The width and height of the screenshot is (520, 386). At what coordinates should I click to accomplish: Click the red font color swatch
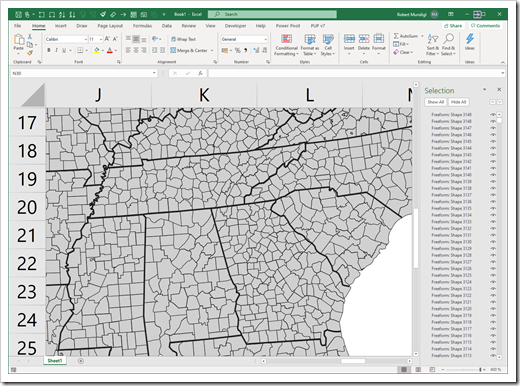(110, 51)
